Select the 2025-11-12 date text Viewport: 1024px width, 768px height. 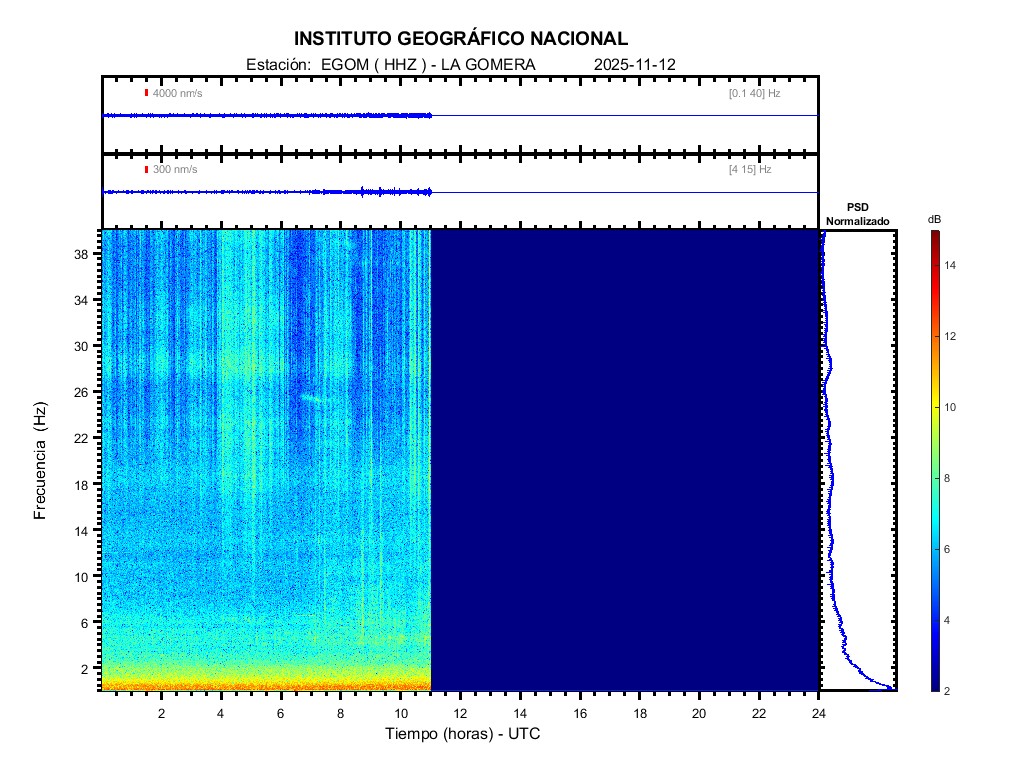pos(635,64)
